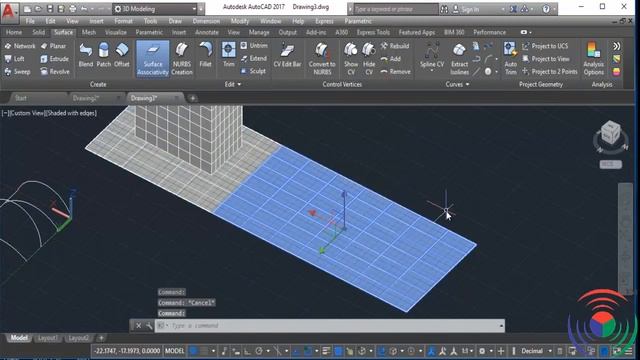Click Show CV
This screenshot has width=640, height=360.
(351, 59)
